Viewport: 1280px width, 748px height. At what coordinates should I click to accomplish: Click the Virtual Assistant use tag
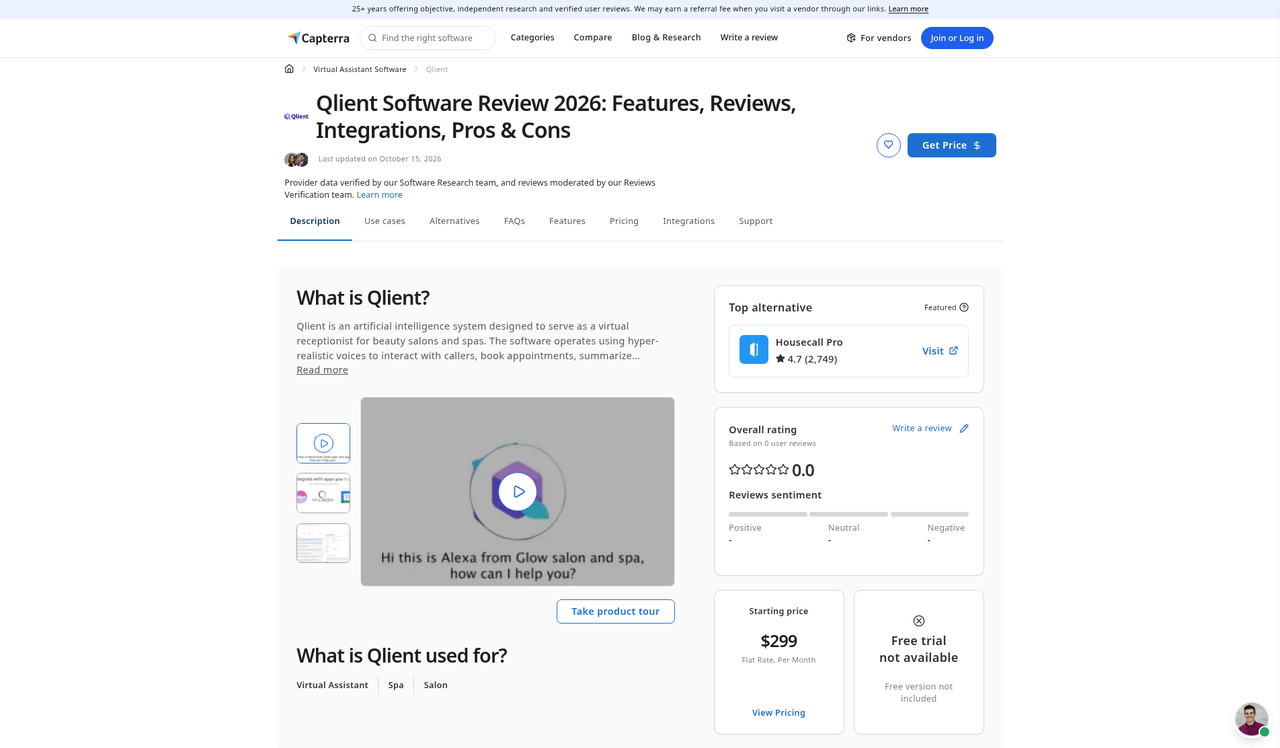coord(332,685)
